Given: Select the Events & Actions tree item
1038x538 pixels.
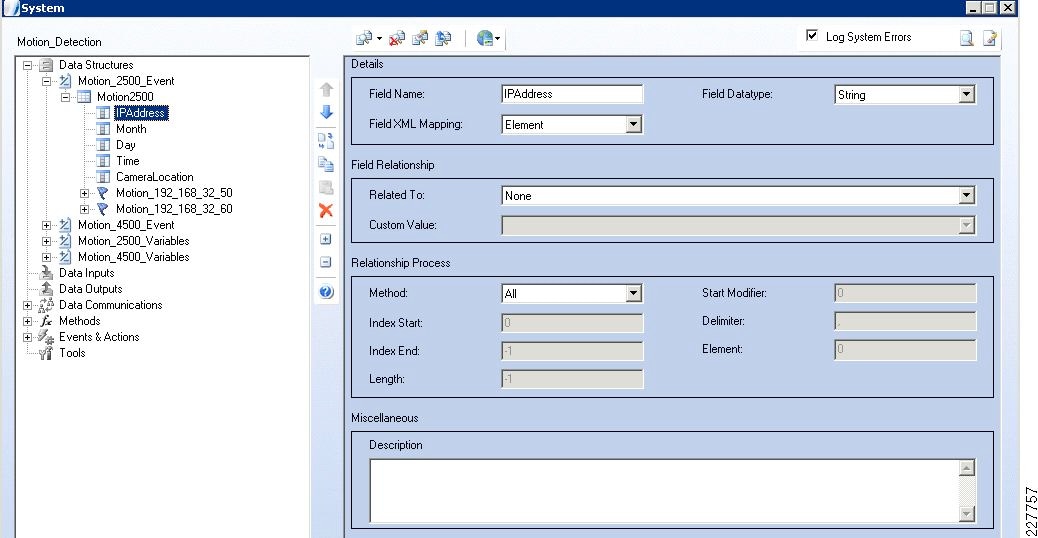Looking at the screenshot, I should (x=99, y=337).
